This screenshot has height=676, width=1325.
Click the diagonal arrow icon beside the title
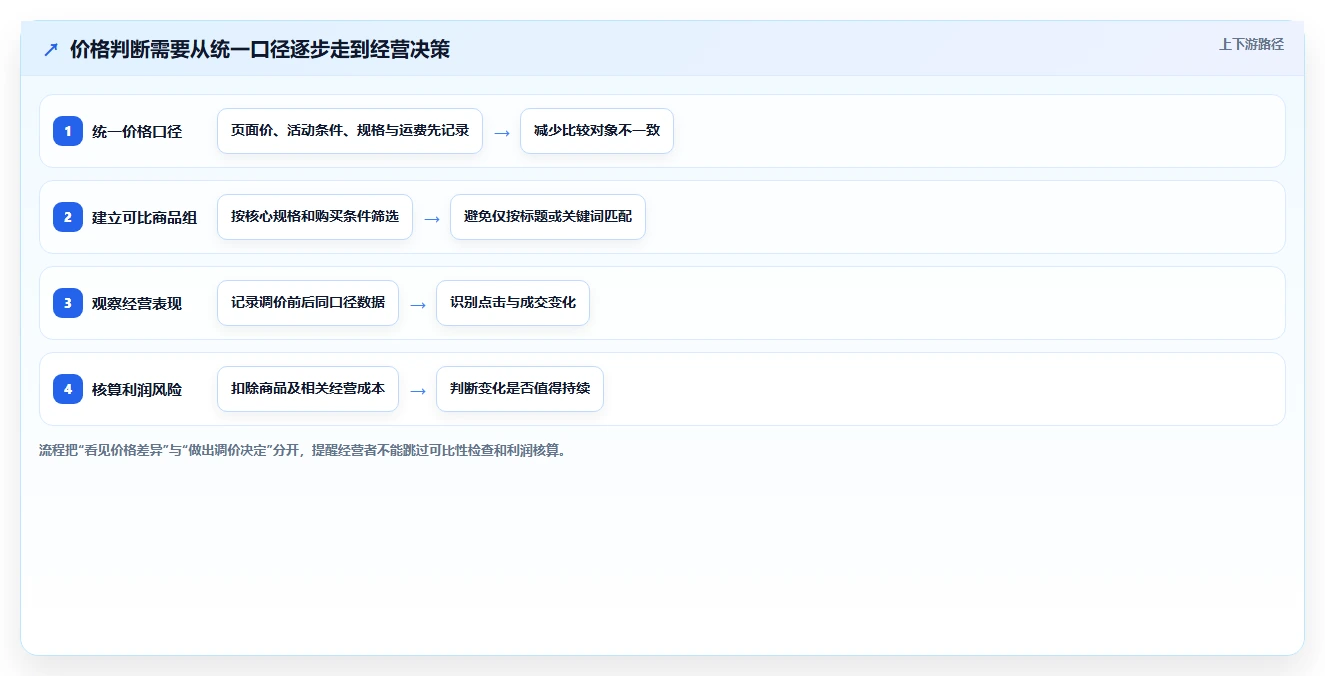(50, 50)
